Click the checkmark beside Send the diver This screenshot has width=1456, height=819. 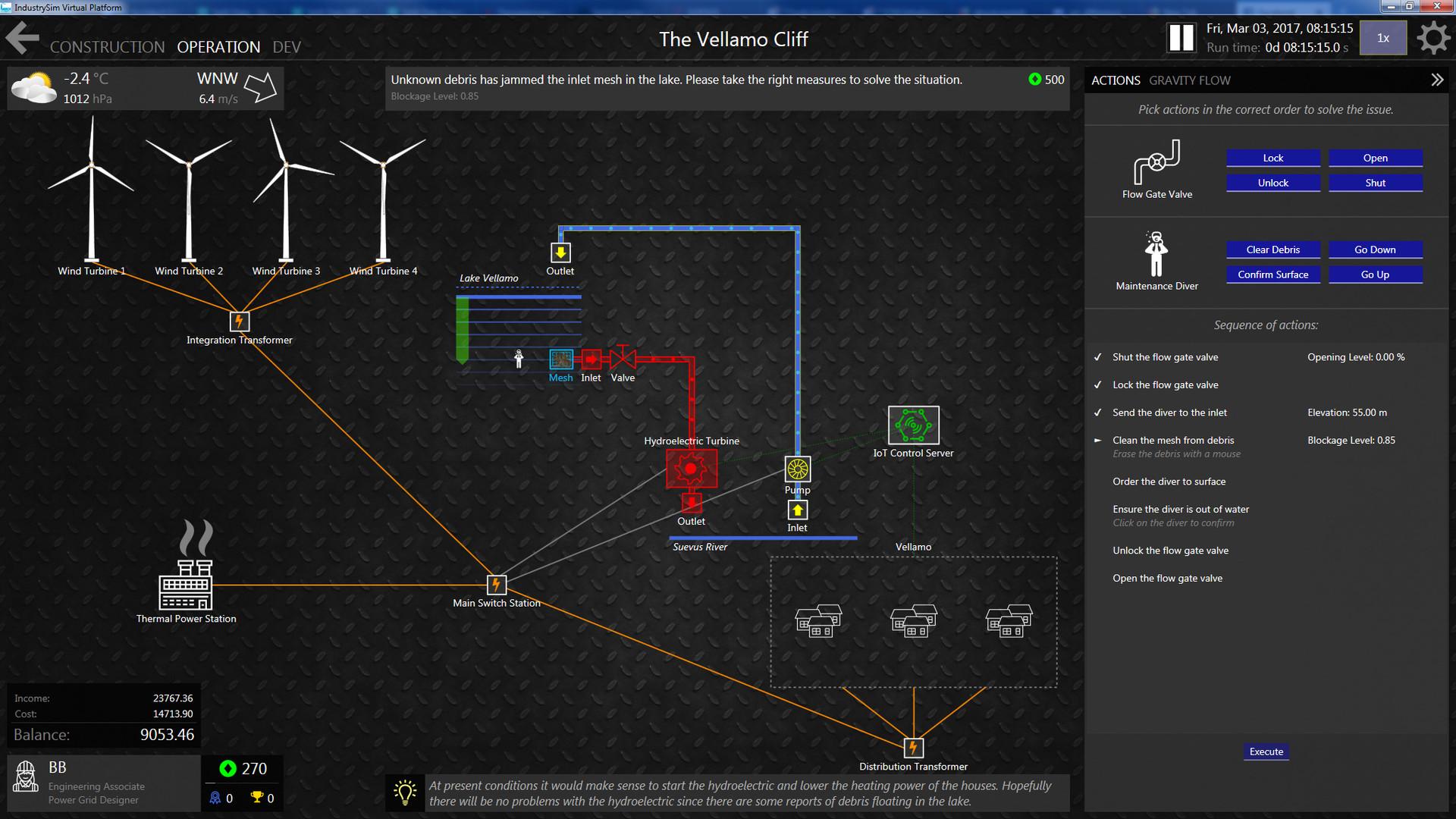click(1097, 413)
